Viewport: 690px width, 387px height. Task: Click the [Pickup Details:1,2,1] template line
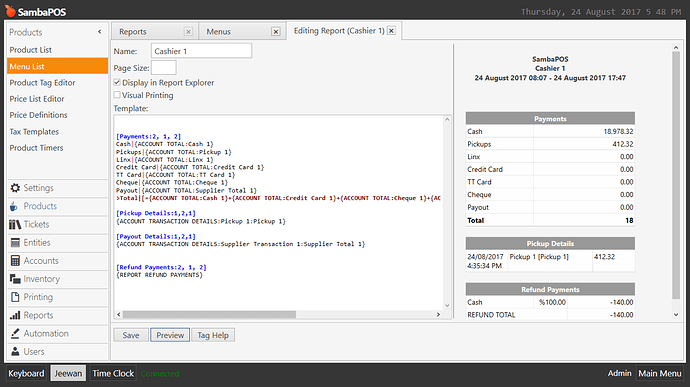pos(156,213)
